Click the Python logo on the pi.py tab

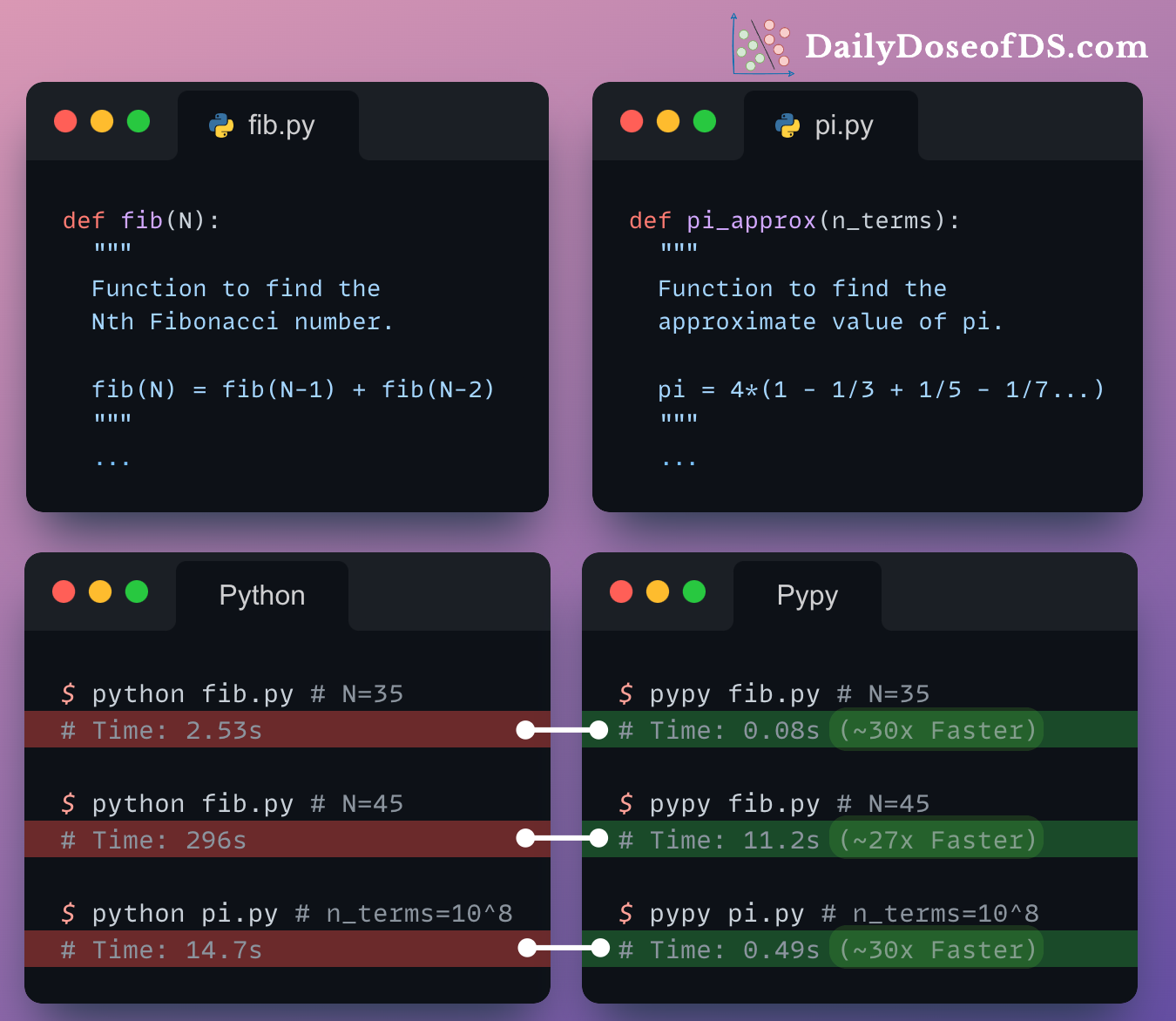788,125
